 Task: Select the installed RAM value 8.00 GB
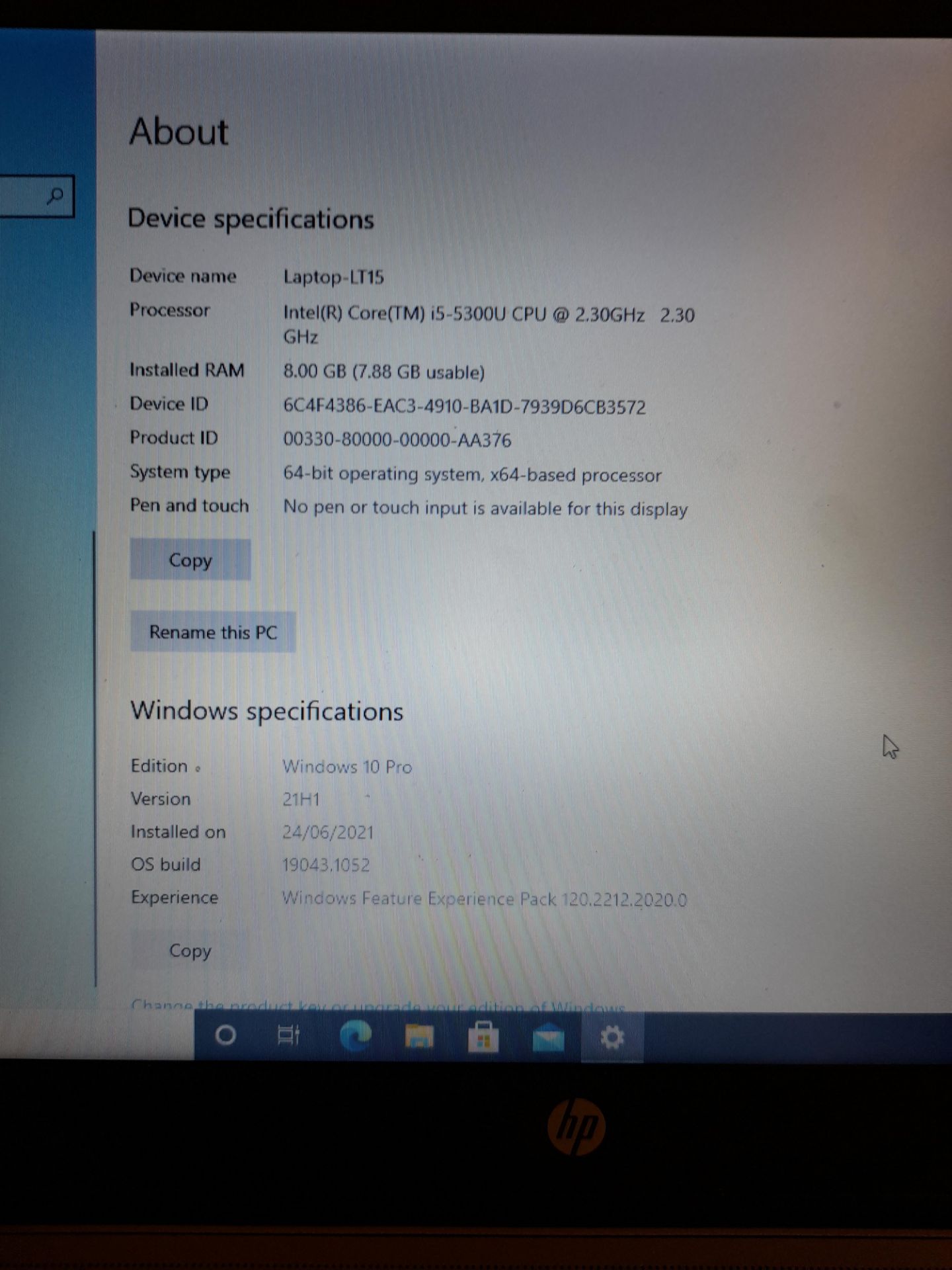383,371
